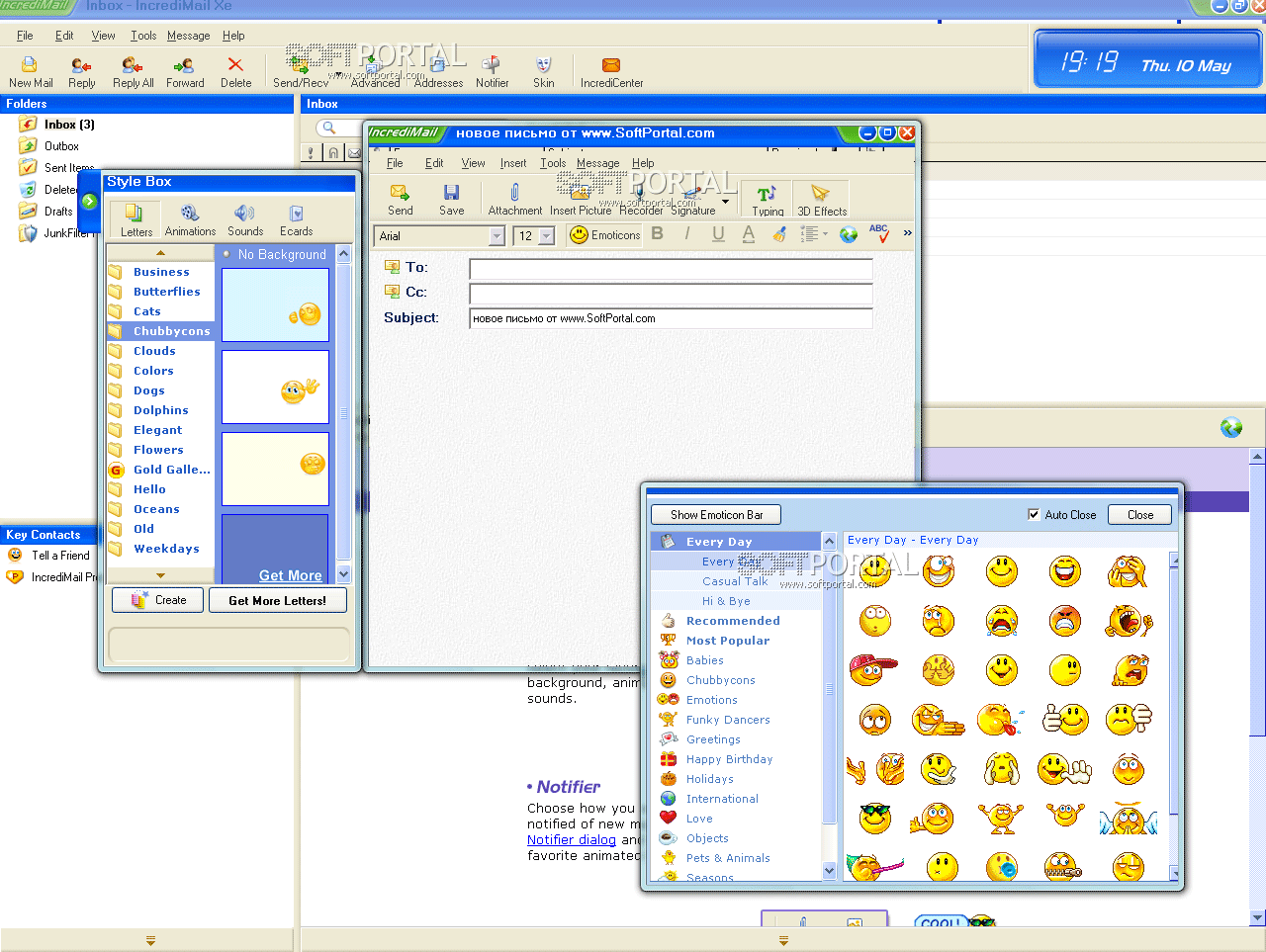Open the Emoticons button in format bar
Screen dimensions: 1266x952
(605, 234)
